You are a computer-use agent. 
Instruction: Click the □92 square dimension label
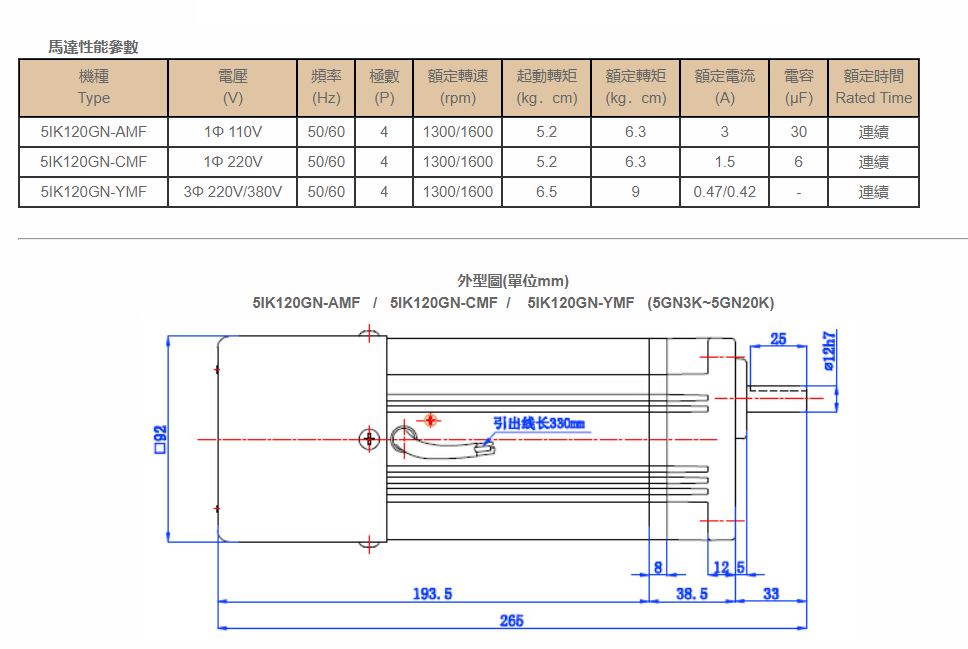click(161, 439)
